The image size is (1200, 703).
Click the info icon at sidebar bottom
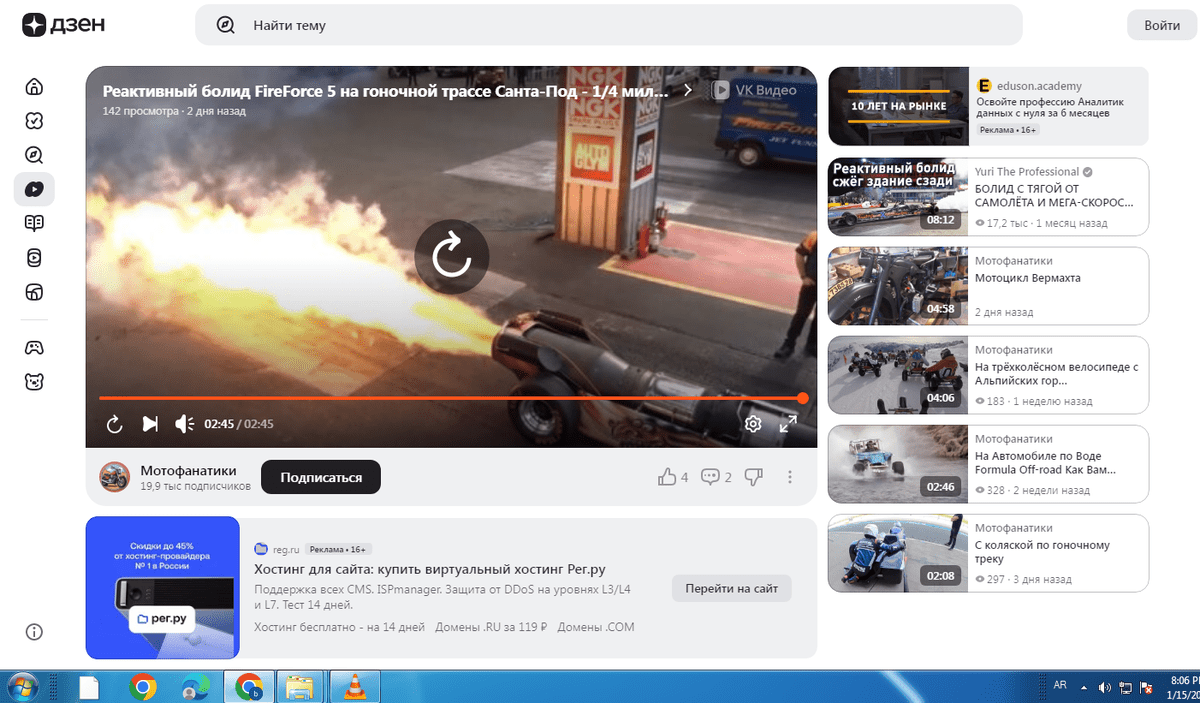[34, 632]
